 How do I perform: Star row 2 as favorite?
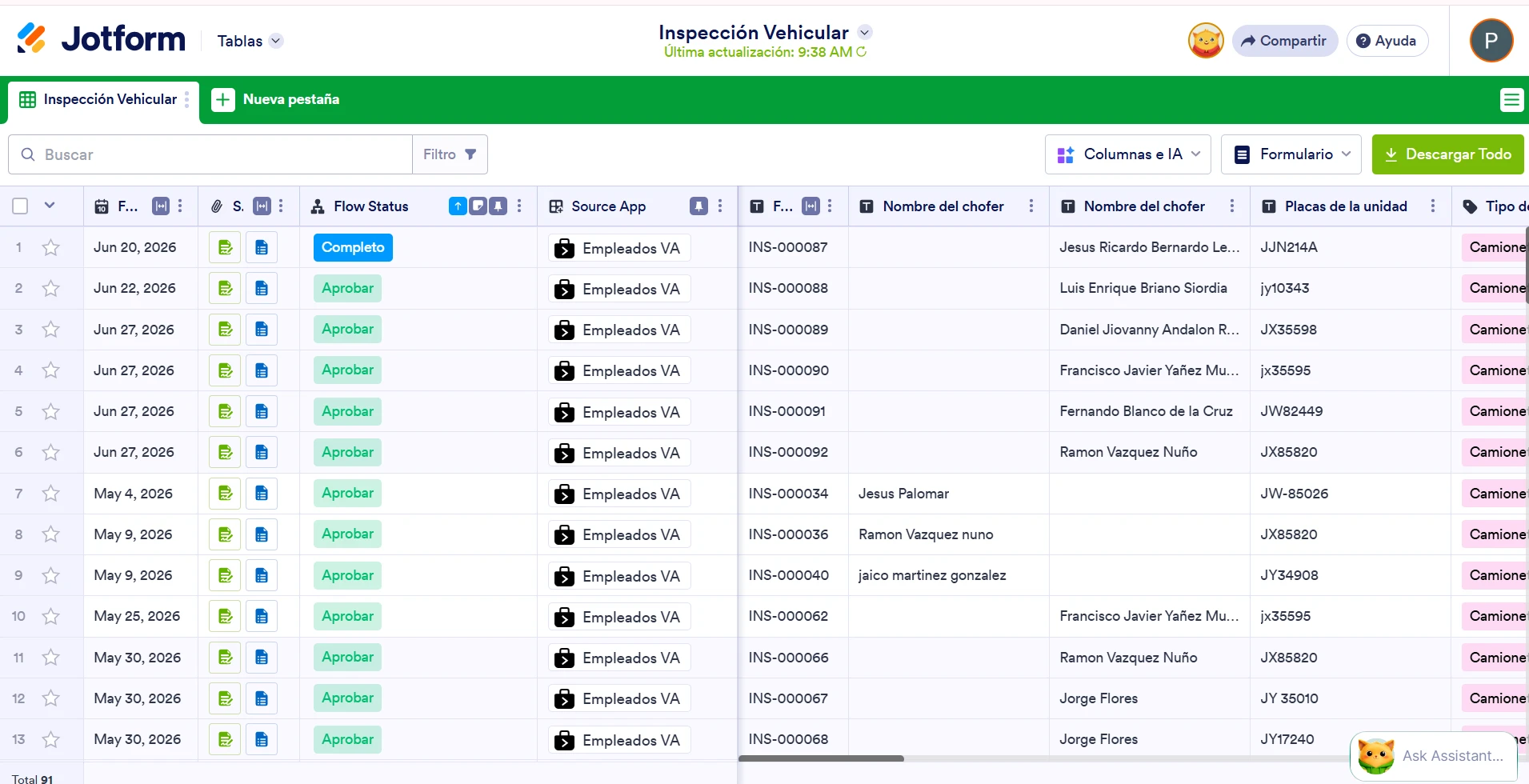51,289
